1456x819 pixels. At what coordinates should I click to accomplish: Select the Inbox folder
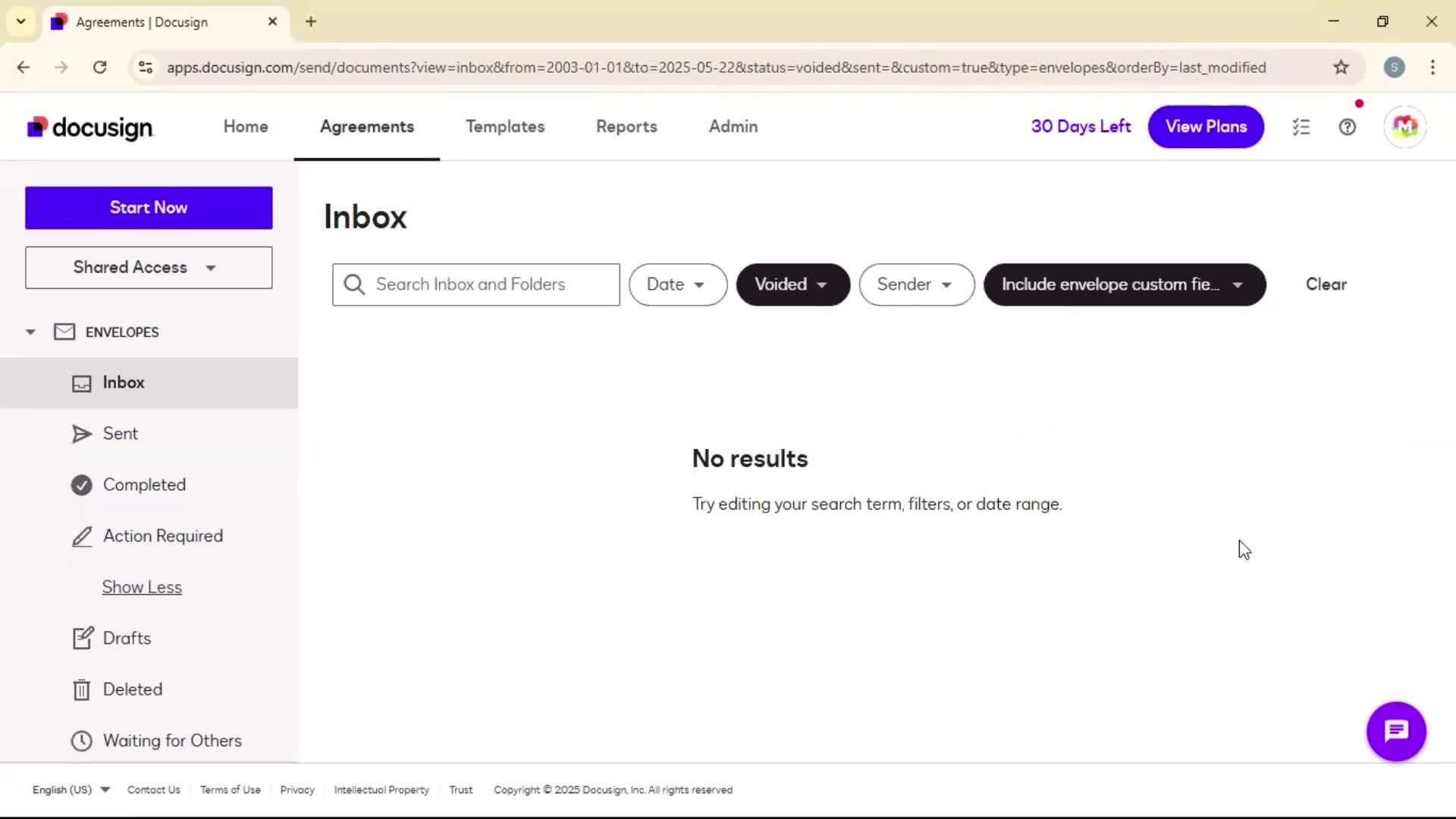coord(149,383)
